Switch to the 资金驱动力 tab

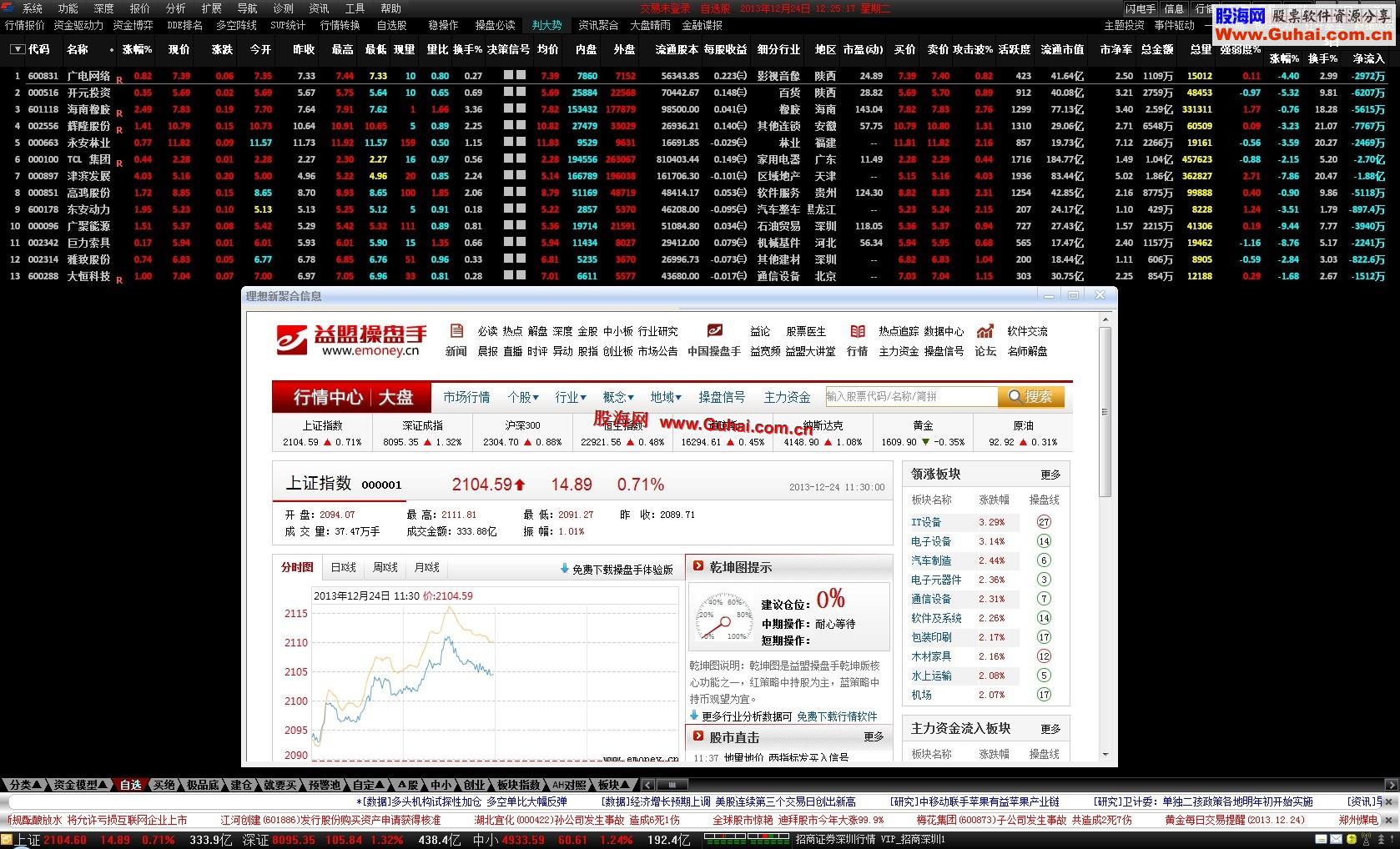pyautogui.click(x=78, y=25)
